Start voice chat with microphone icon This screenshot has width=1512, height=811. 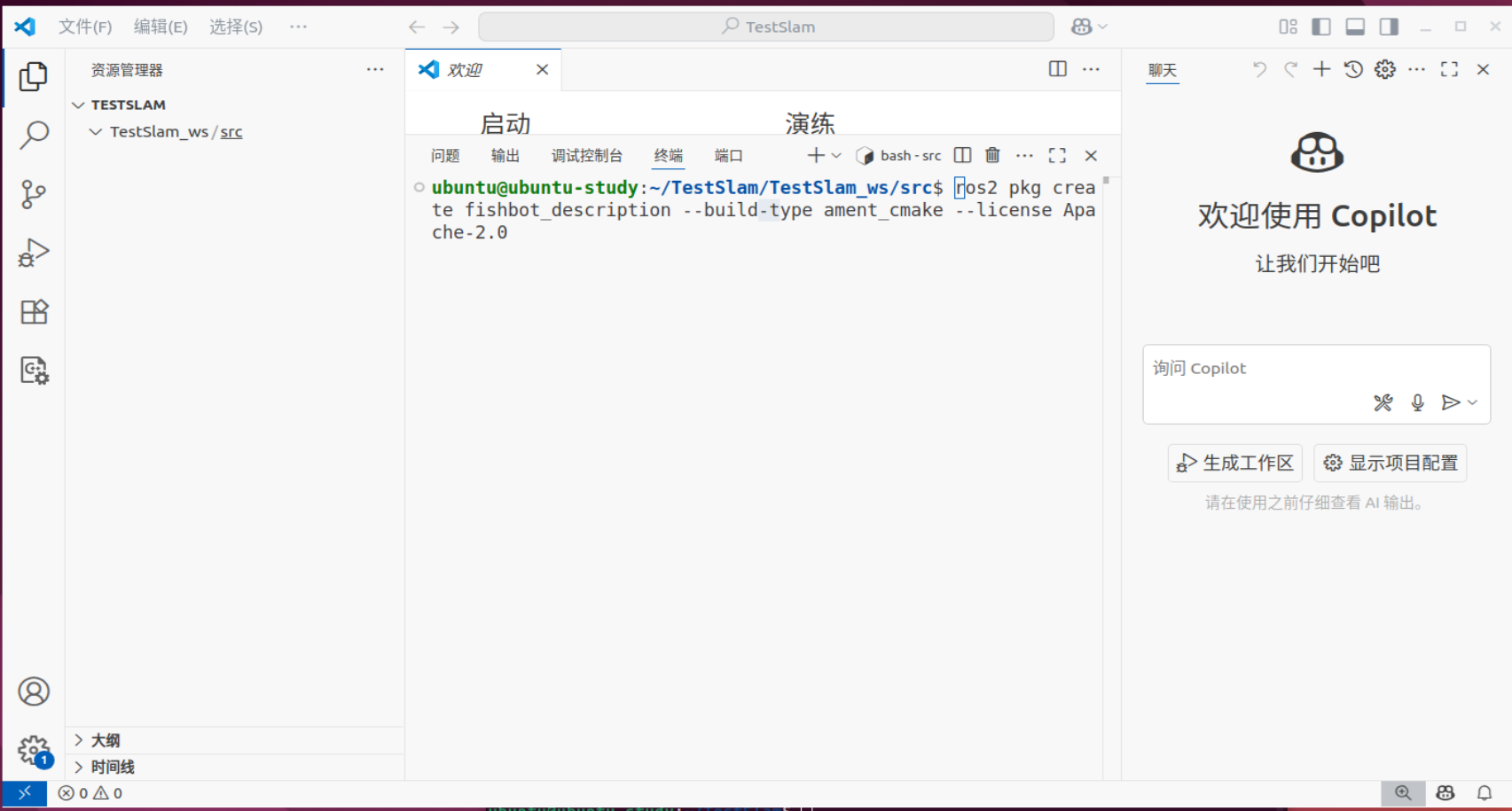click(1417, 403)
